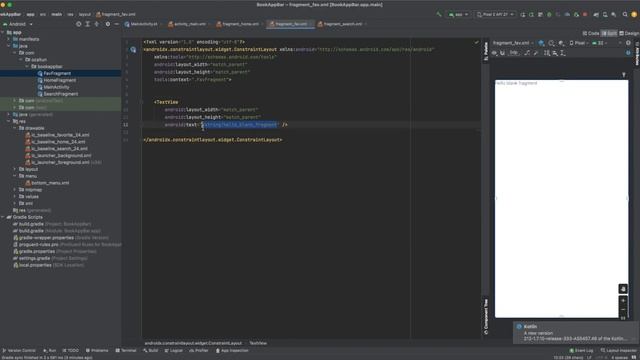Open the Event Log
The height and width of the screenshot is (360, 640).
[581, 351]
